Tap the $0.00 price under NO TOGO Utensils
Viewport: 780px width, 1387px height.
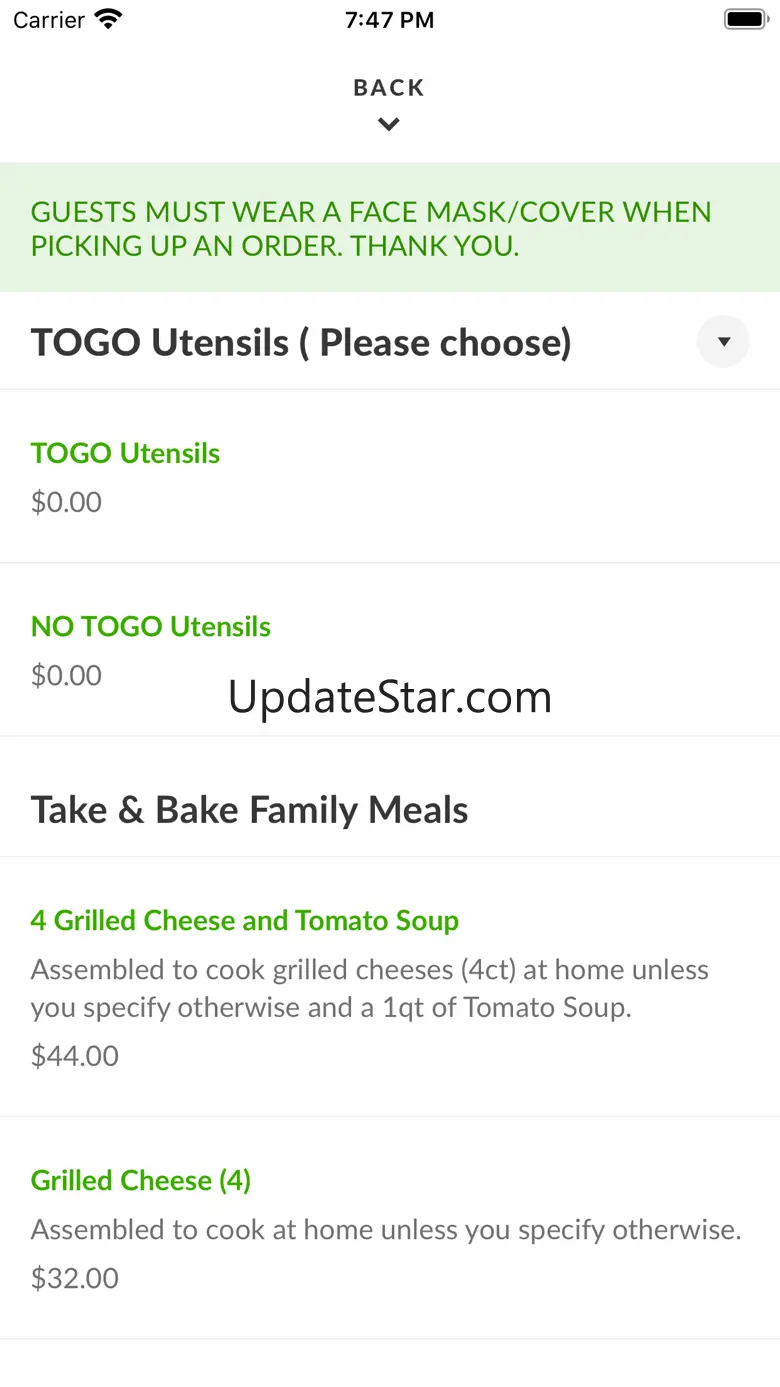(x=66, y=676)
